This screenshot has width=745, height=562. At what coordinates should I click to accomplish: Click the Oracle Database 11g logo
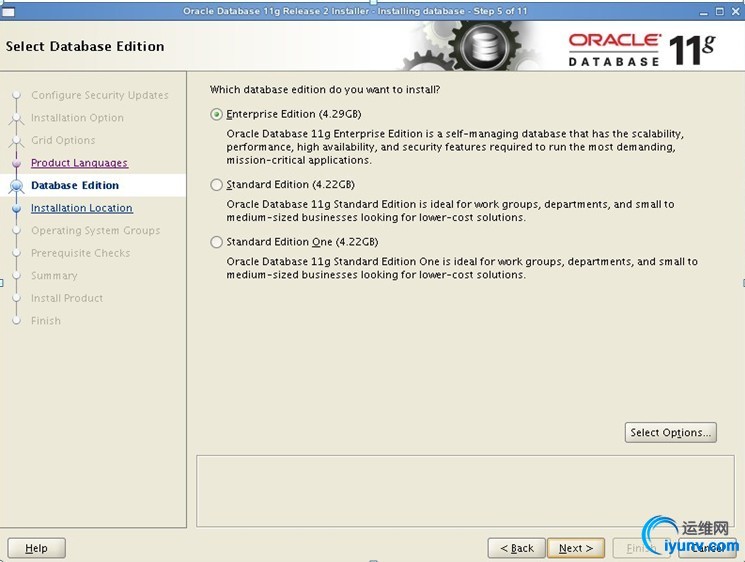[641, 49]
